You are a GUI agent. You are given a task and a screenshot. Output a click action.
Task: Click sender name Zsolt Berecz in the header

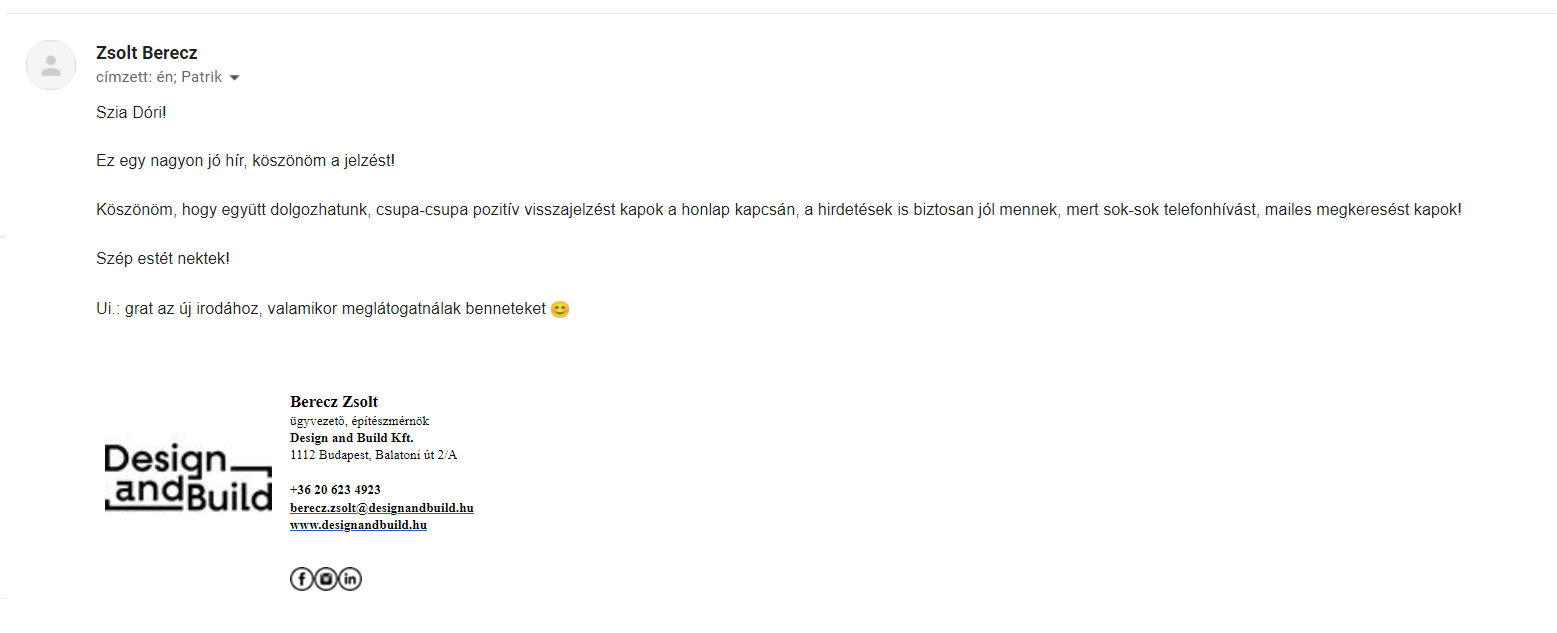[147, 53]
